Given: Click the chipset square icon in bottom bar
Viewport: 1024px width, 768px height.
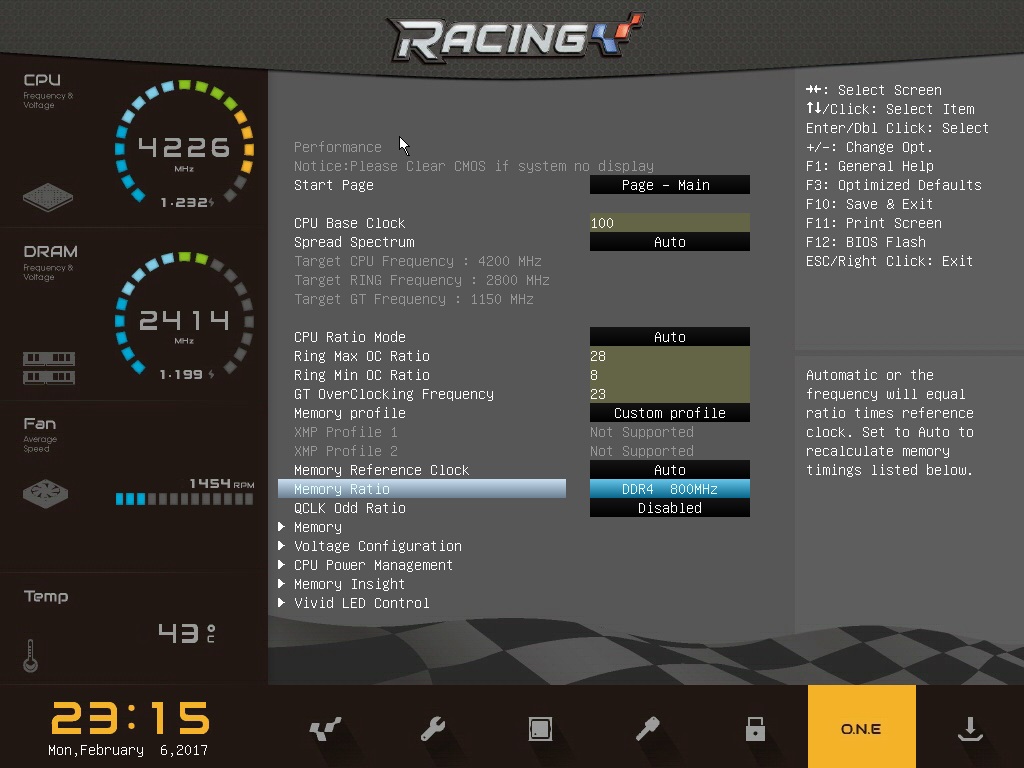Looking at the screenshot, I should 540,728.
